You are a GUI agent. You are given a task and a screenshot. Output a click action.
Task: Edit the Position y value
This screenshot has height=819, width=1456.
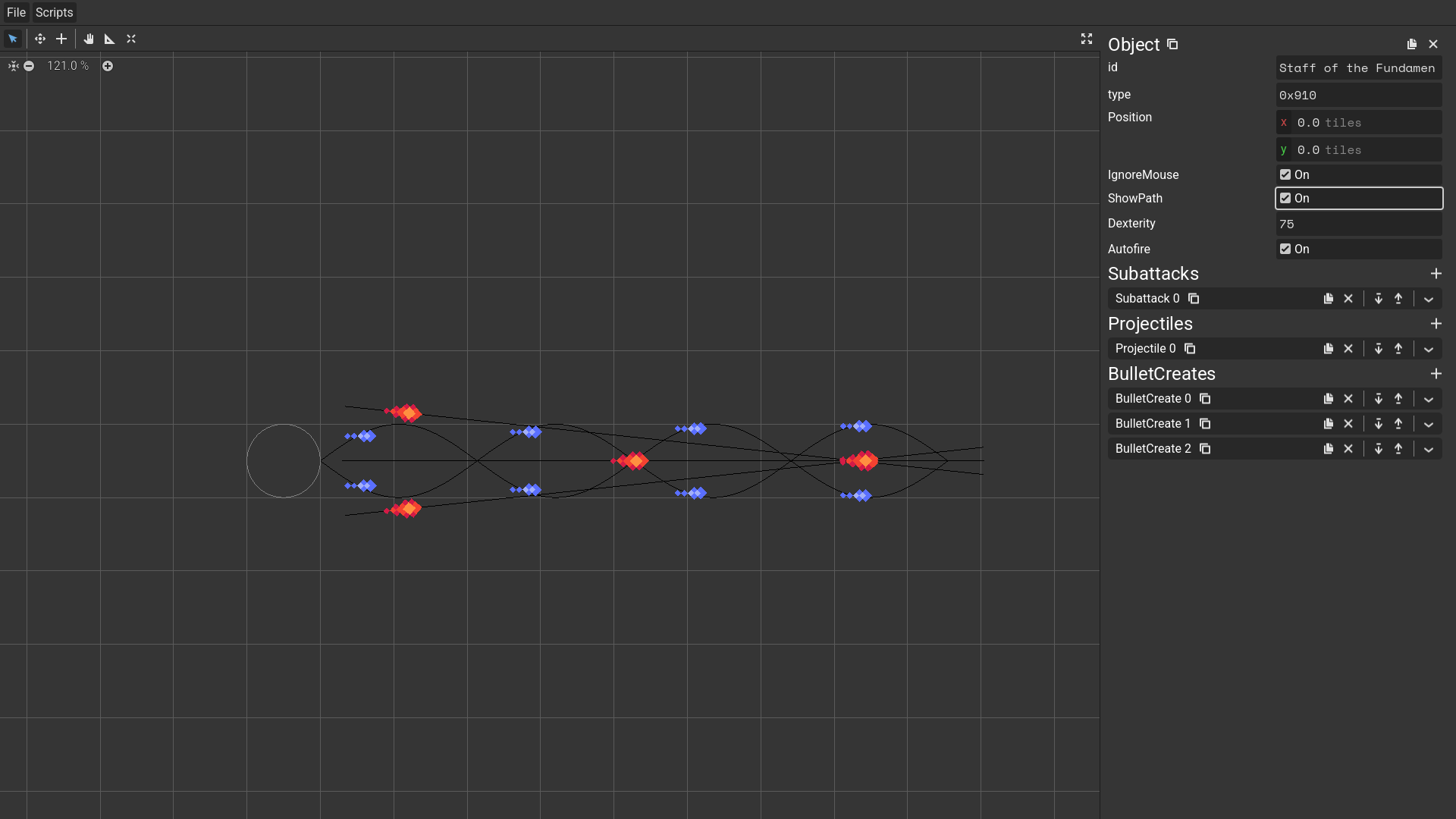(1359, 150)
